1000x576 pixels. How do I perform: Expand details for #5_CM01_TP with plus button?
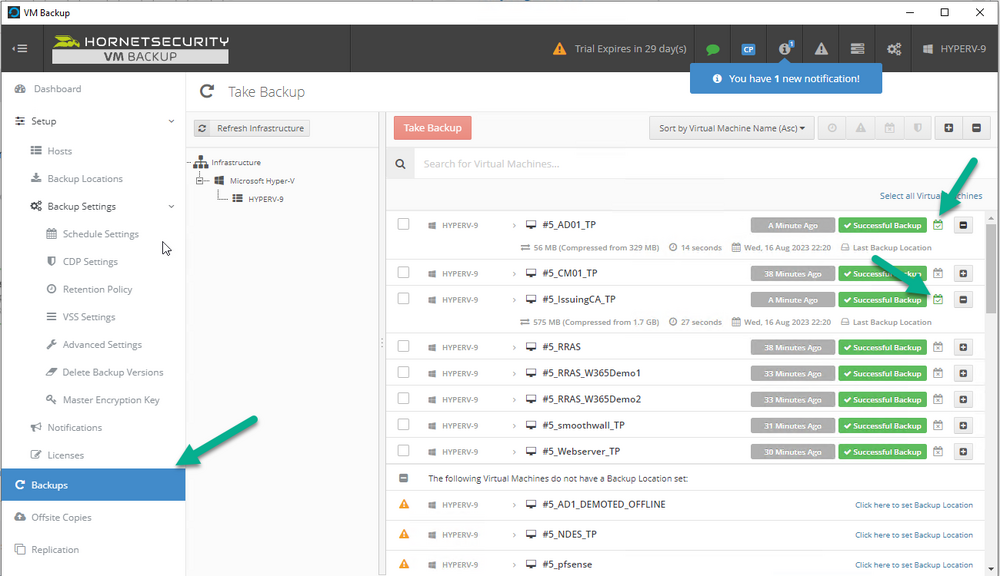(963, 274)
